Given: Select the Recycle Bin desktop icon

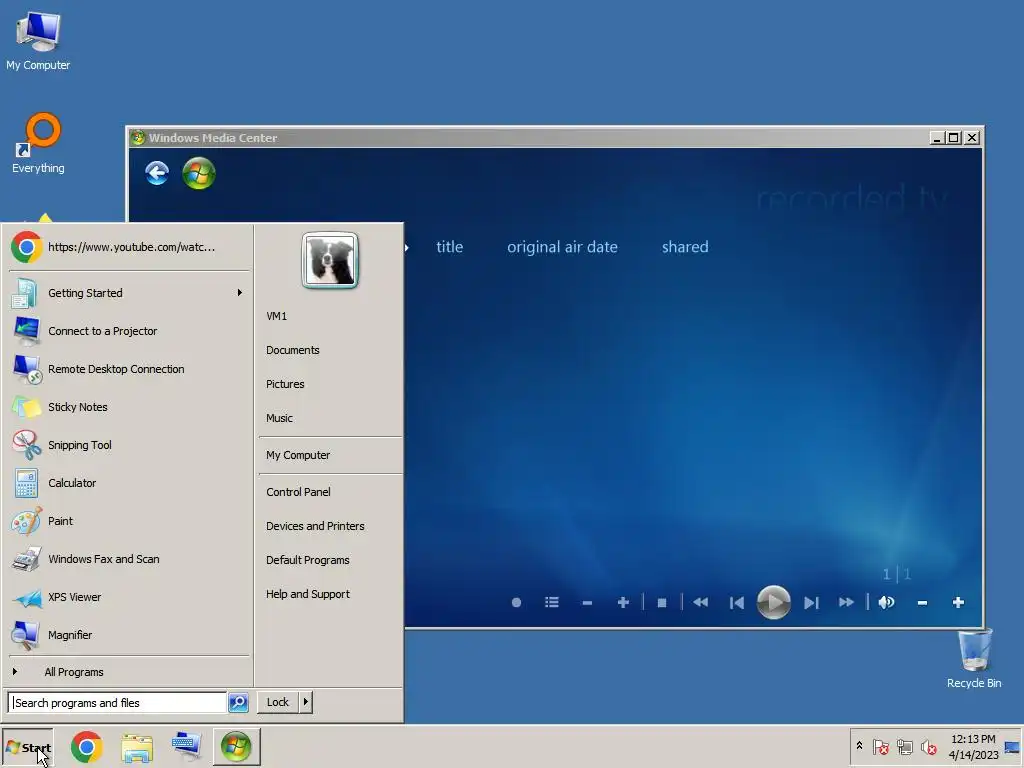Looking at the screenshot, I should pyautogui.click(x=974, y=660).
